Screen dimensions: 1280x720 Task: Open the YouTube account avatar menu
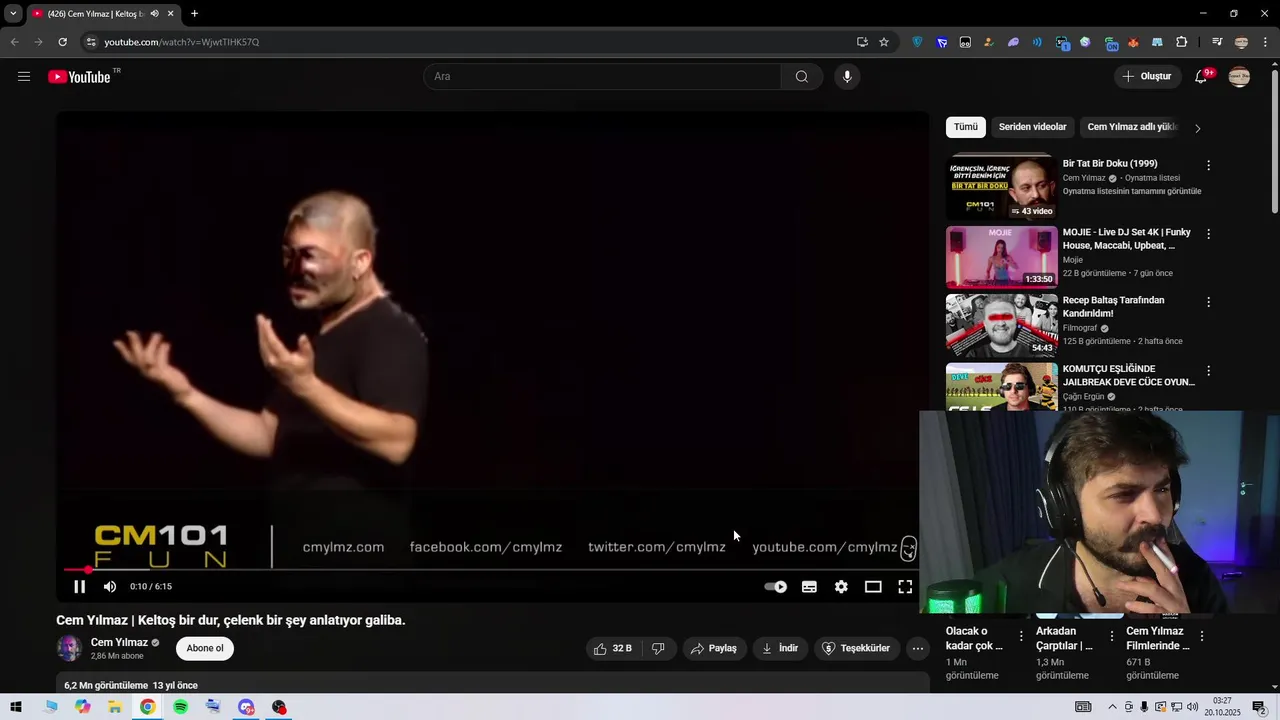(x=1239, y=77)
